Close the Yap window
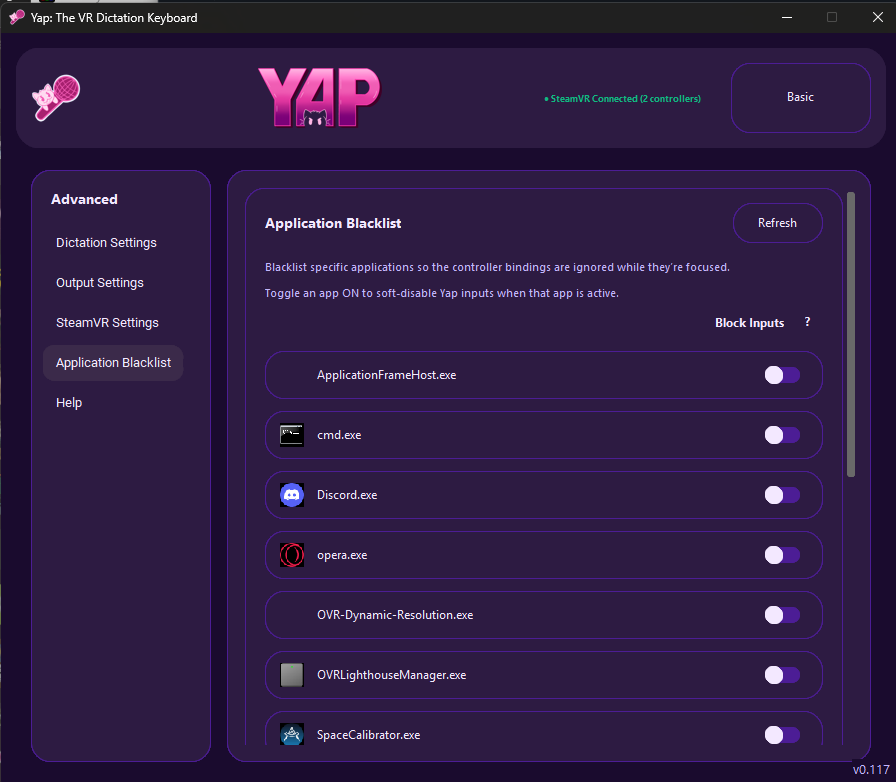 tap(878, 17)
